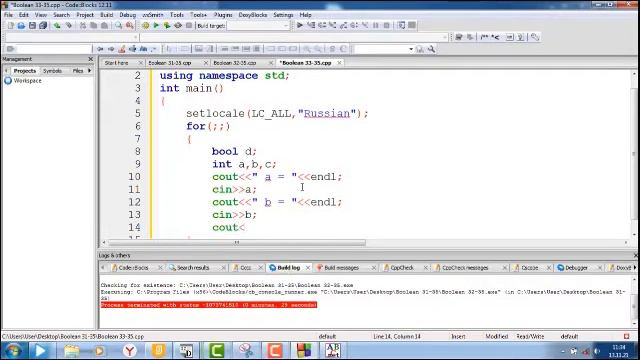Open the Build menu

(107, 15)
